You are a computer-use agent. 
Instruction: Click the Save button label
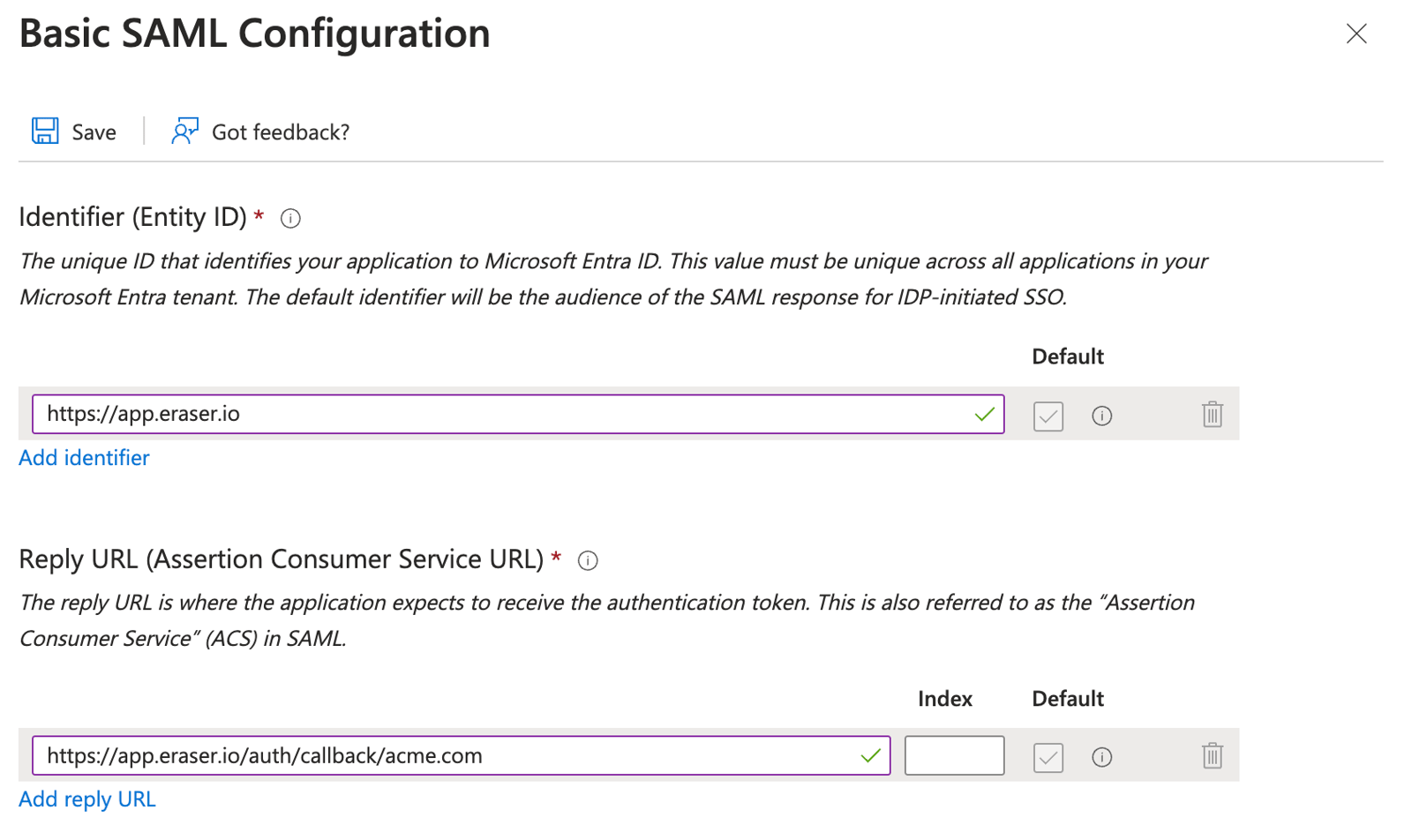[x=94, y=132]
